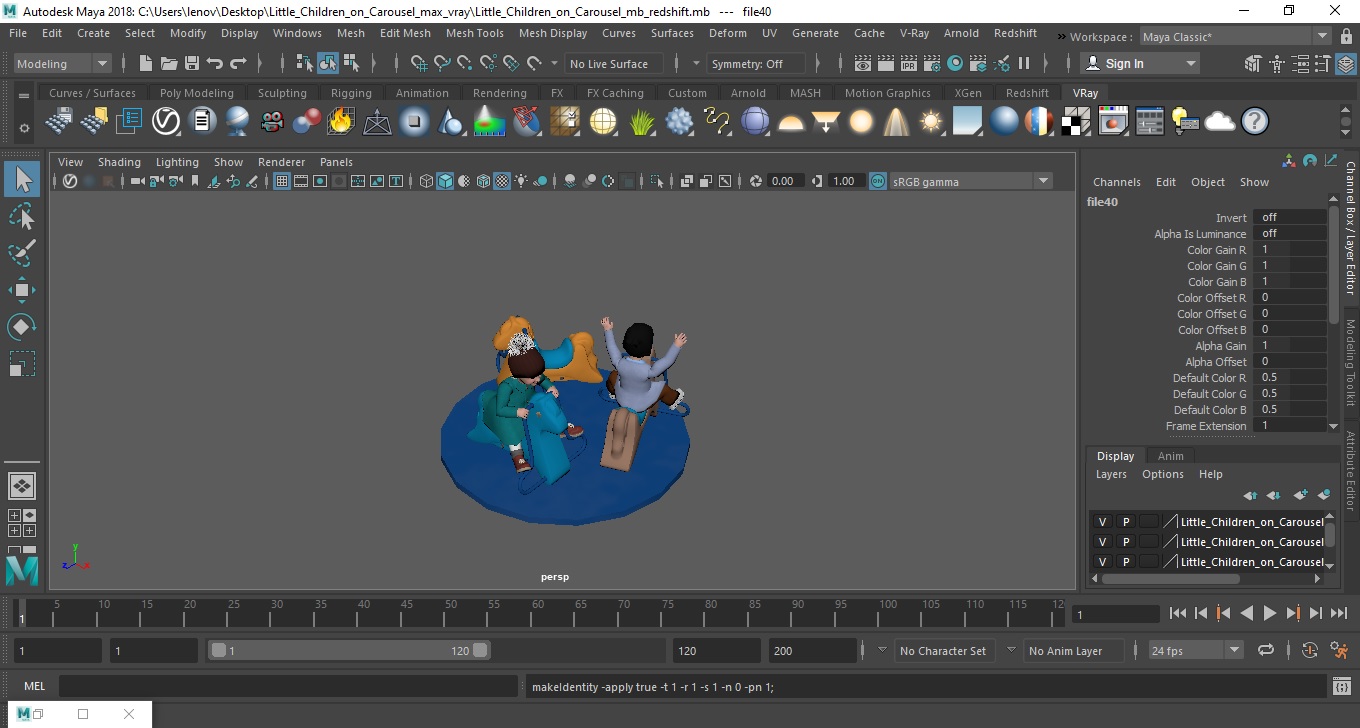Open the 24 fps frame rate dropdown
The height and width of the screenshot is (728, 1360).
click(x=1195, y=650)
